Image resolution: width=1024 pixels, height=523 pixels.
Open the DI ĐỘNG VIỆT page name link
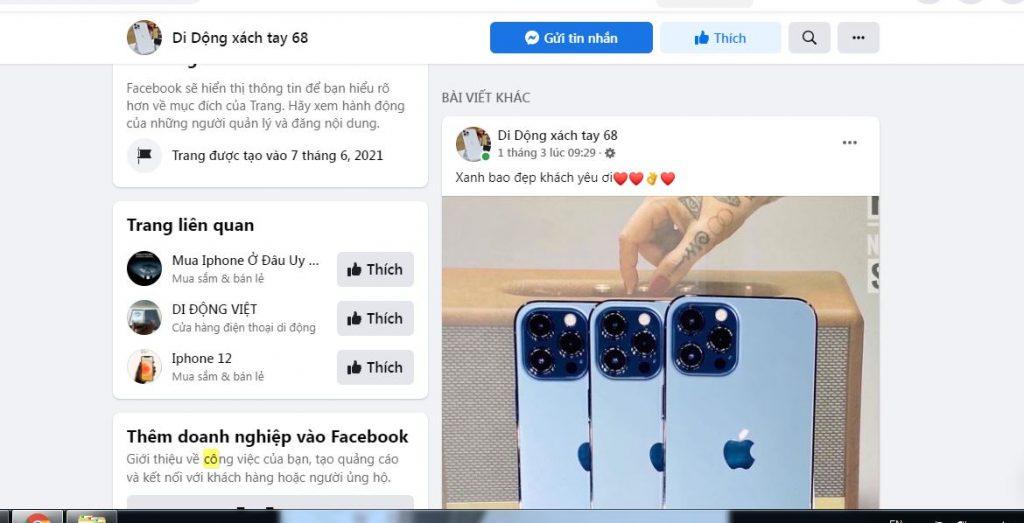[x=214, y=309]
